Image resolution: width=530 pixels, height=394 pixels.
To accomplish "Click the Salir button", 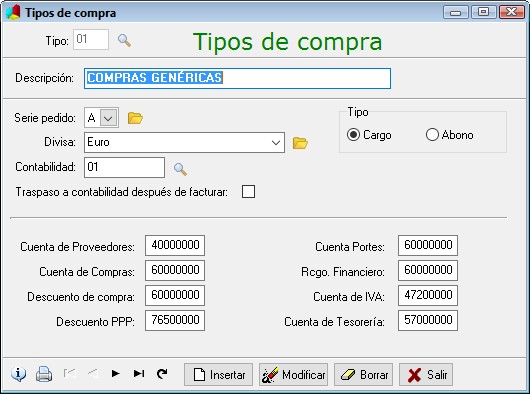I will point(426,374).
